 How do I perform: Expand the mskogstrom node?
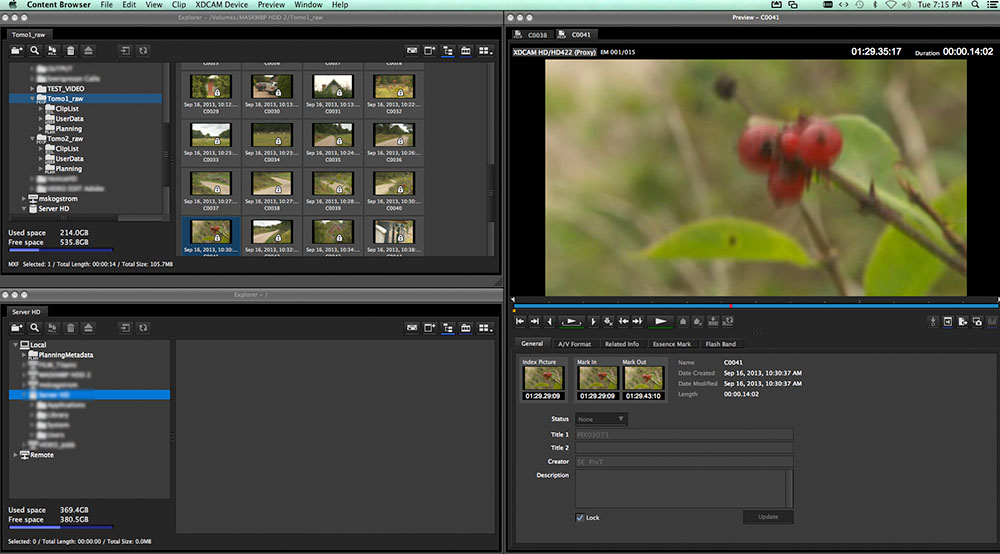(x=24, y=199)
